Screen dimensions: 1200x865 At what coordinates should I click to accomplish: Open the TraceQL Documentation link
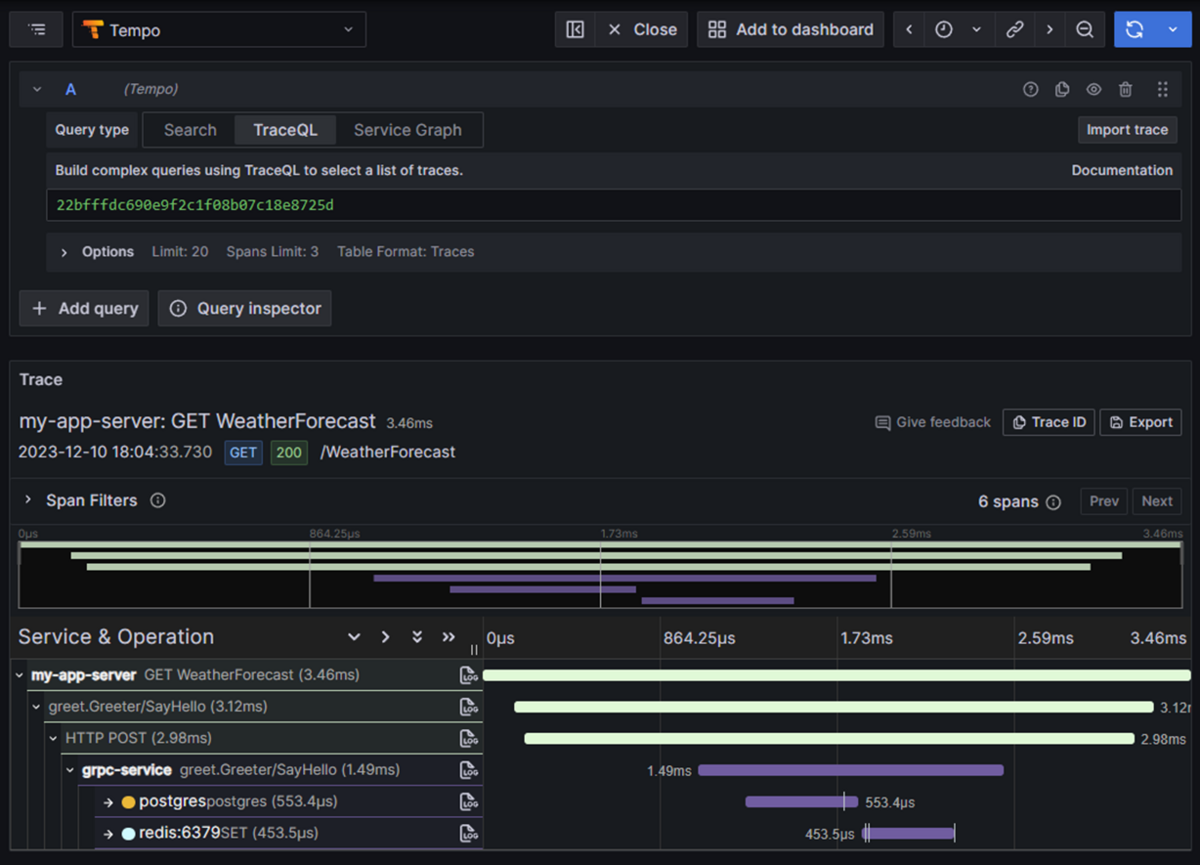click(1122, 170)
